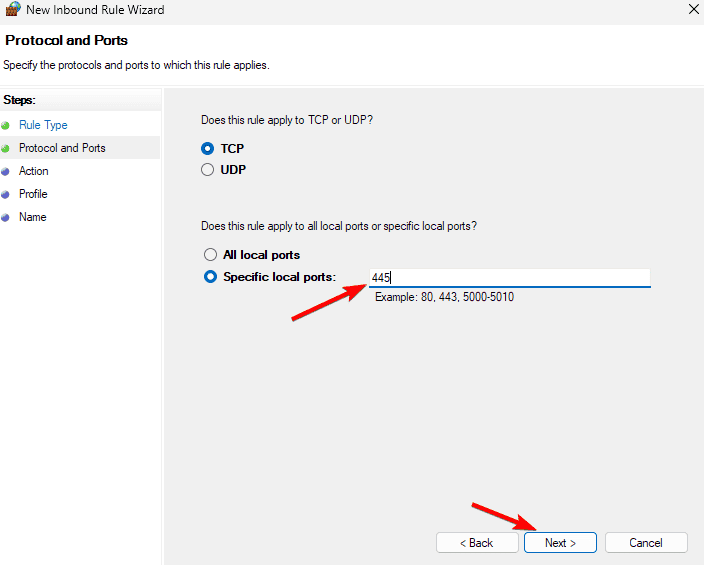Cancel the wizard with Cancel button
Image resolution: width=704 pixels, height=565 pixels.
click(646, 543)
